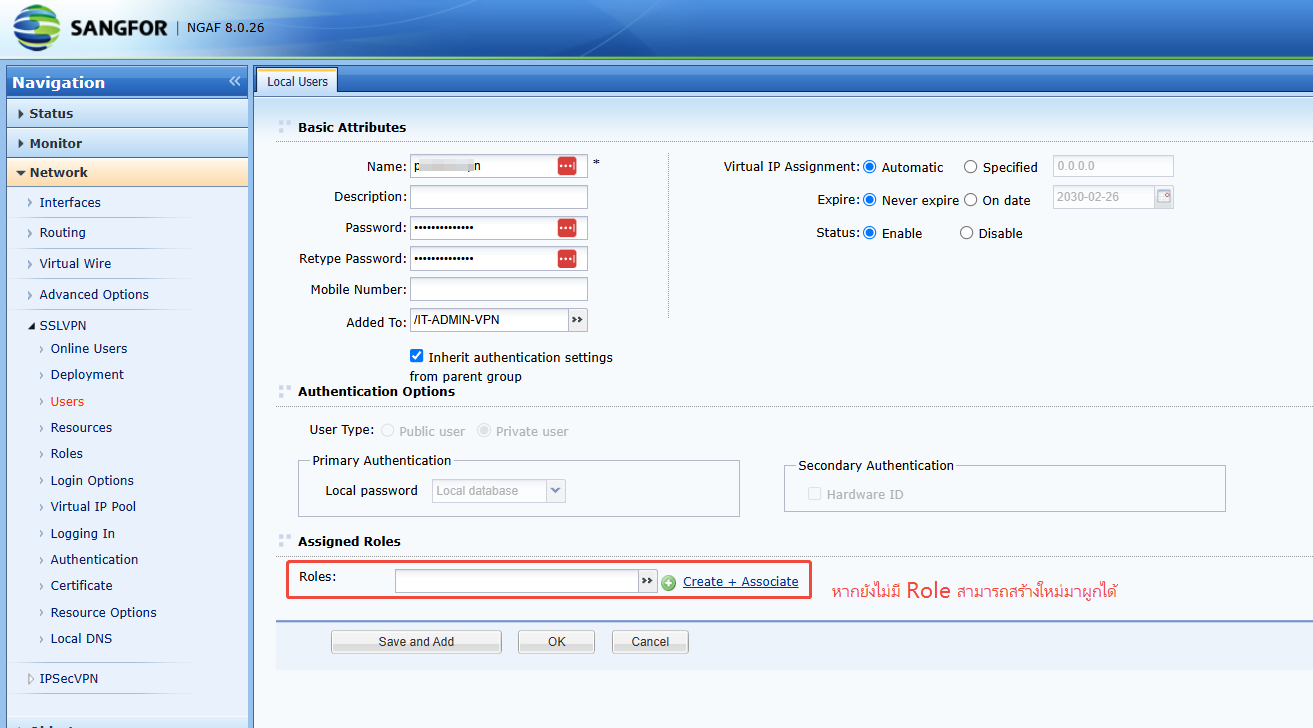Choose Never expire option
Image resolution: width=1313 pixels, height=728 pixels.
[x=869, y=200]
